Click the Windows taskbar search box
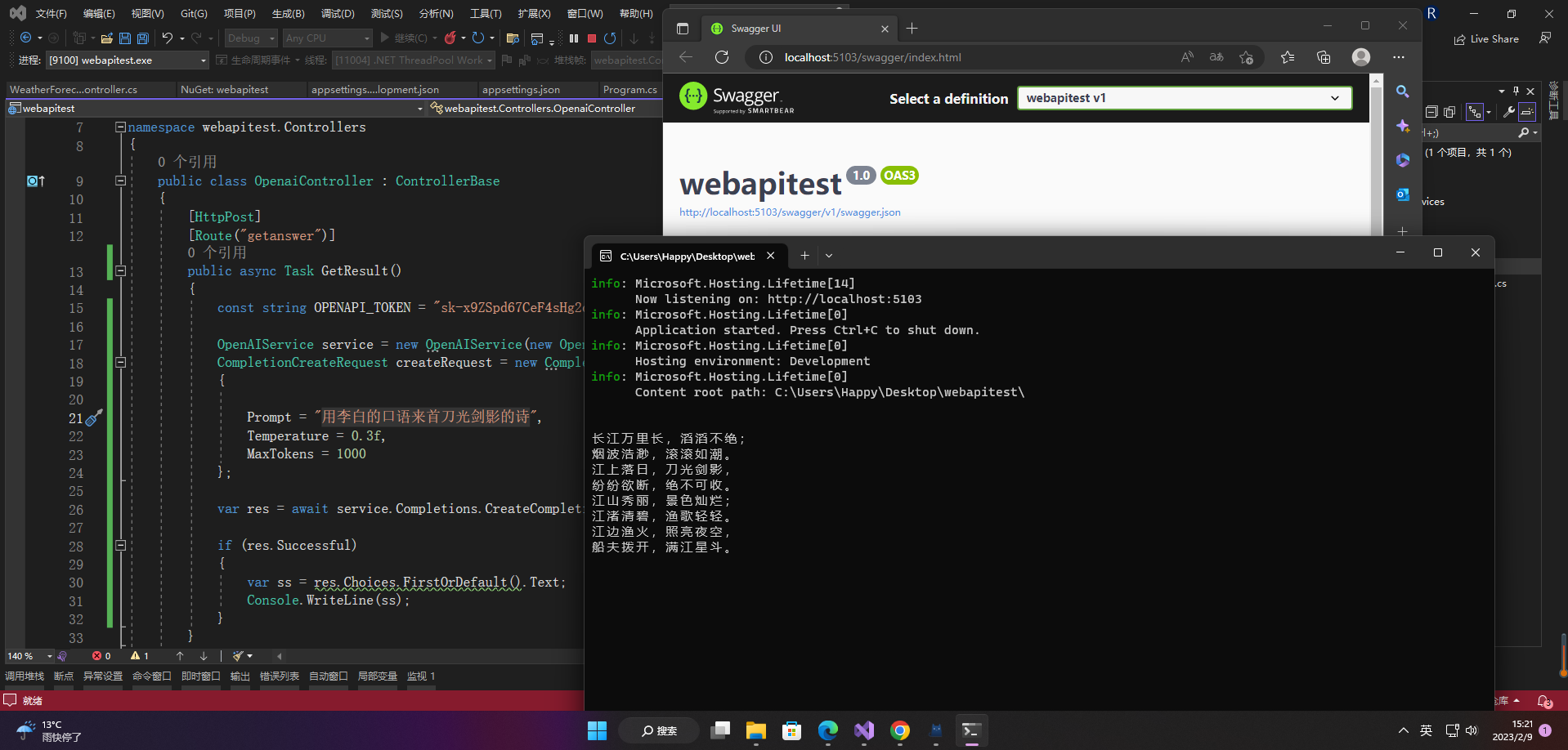The image size is (1568, 750). [659, 730]
